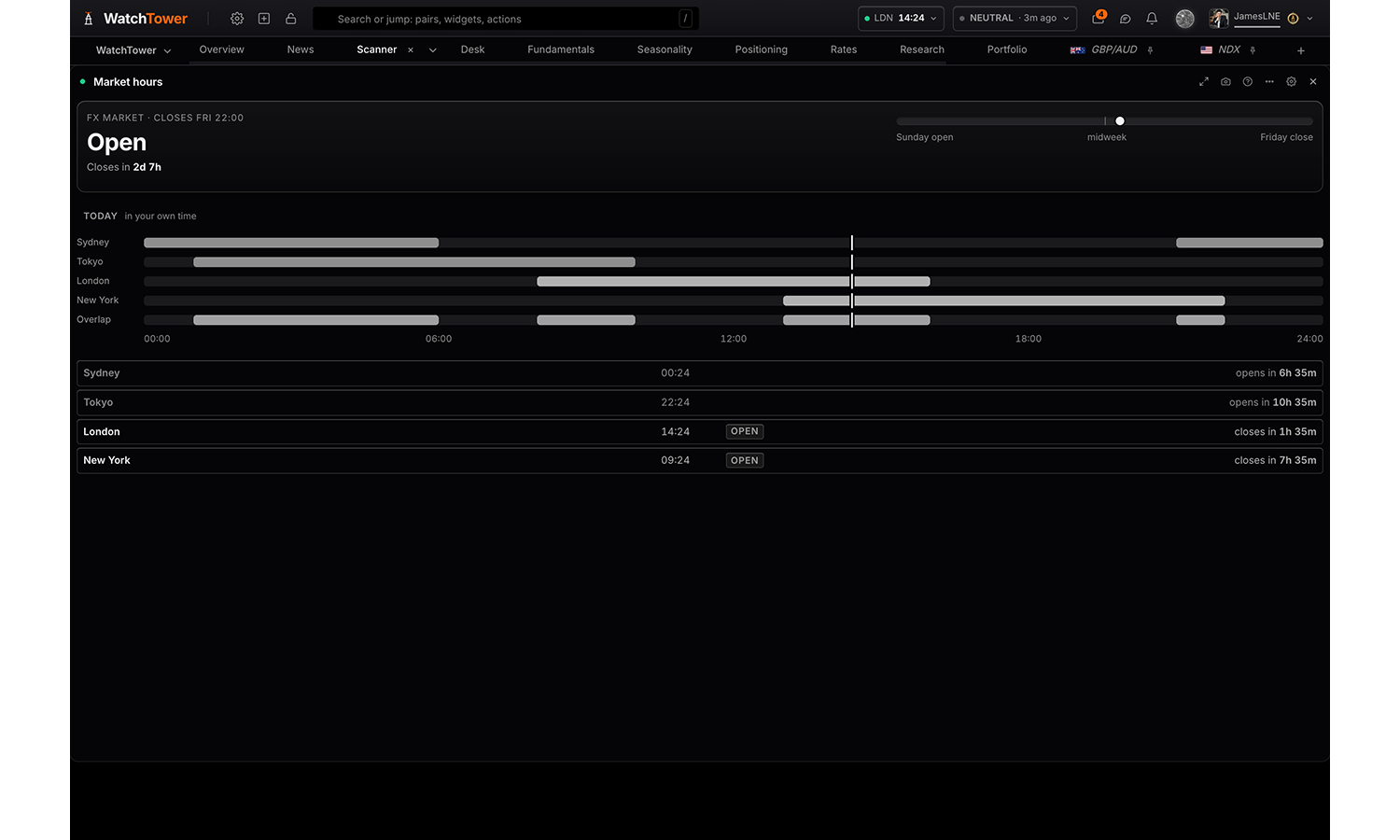Viewport: 1400px width, 840px height.
Task: Take a snapshot with the camera icon
Action: tap(1225, 82)
